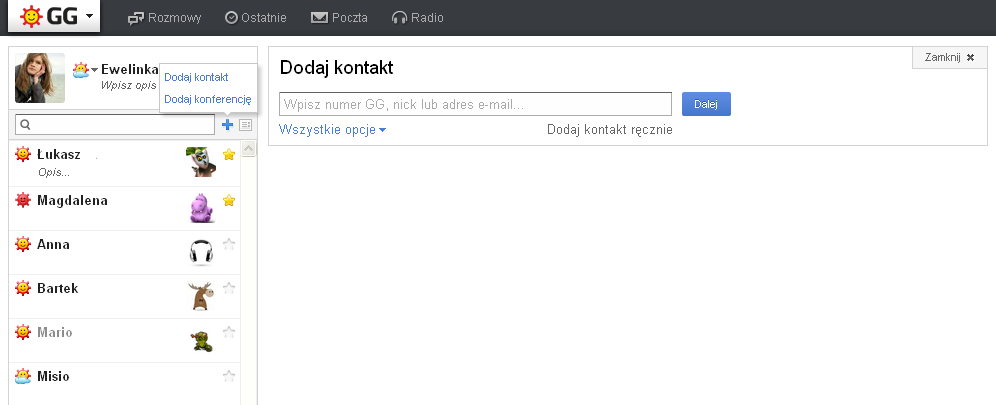Screen dimensions: 996x405
Task: Mark Mario as favorite with star
Action: pos(229,332)
